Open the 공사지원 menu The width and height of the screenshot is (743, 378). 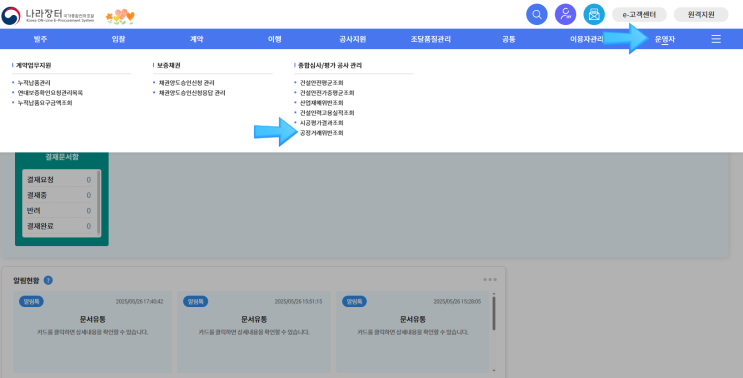(353, 39)
